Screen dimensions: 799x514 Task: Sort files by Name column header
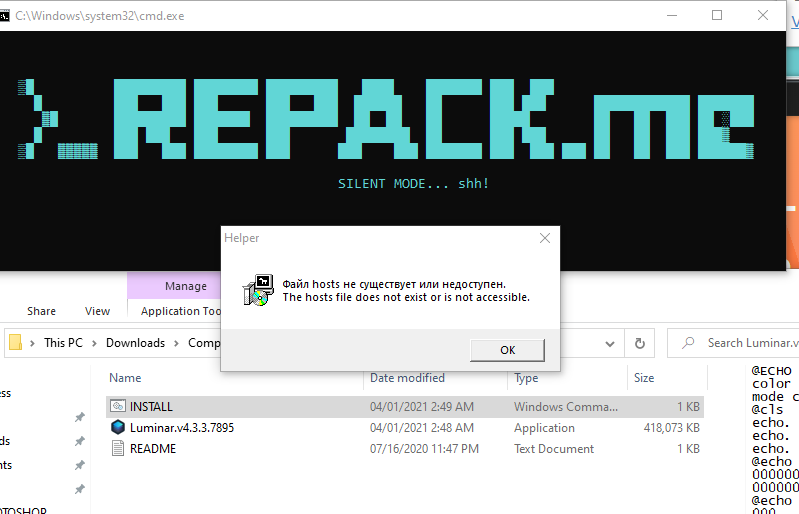pyautogui.click(x=125, y=377)
